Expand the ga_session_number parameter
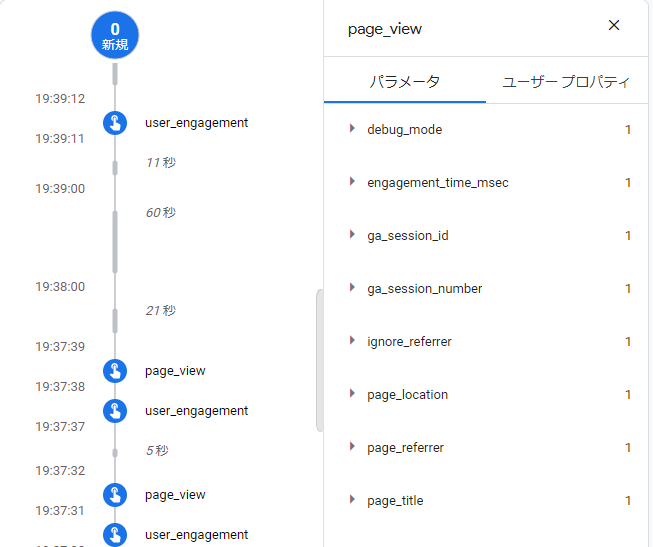The height and width of the screenshot is (547, 653). (353, 288)
